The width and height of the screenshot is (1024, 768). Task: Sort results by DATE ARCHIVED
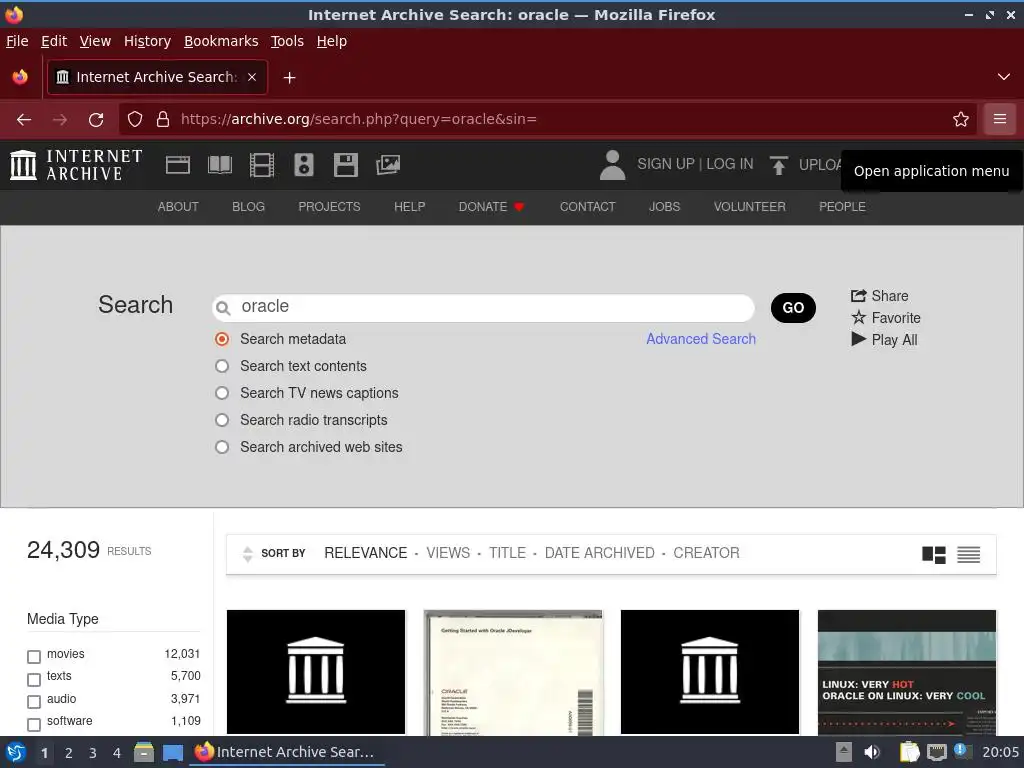point(599,553)
